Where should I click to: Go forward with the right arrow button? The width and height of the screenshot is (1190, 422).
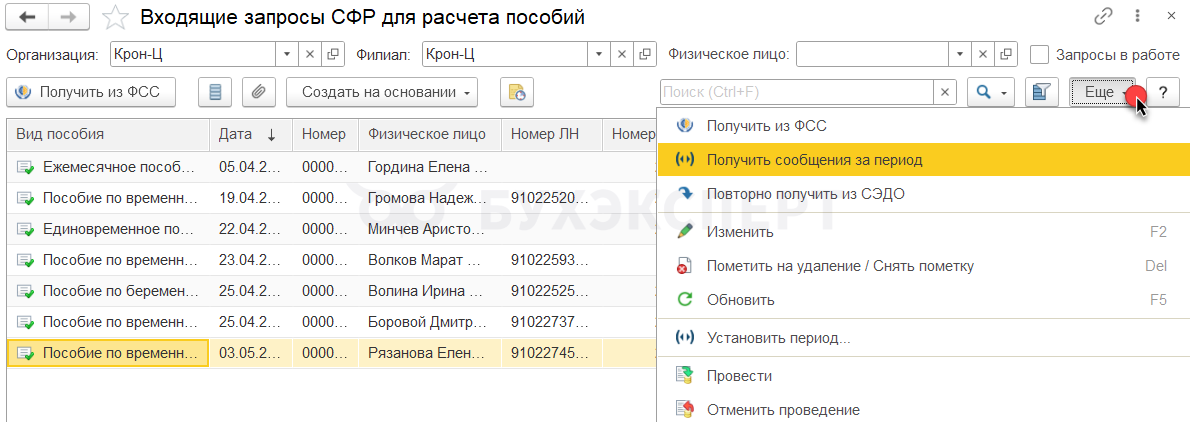68,17
